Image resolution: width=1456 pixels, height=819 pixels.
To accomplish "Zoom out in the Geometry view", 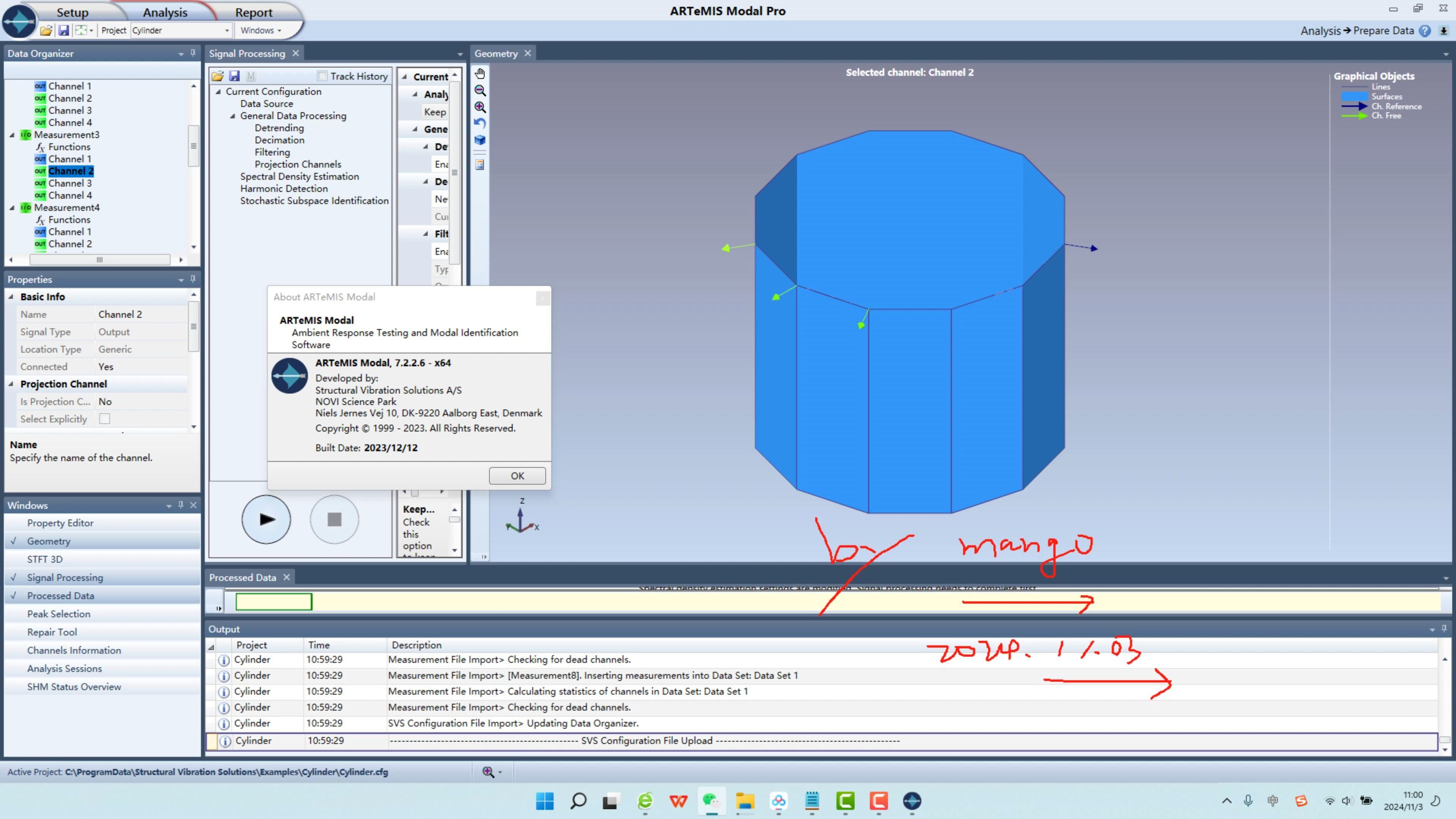I will click(480, 91).
